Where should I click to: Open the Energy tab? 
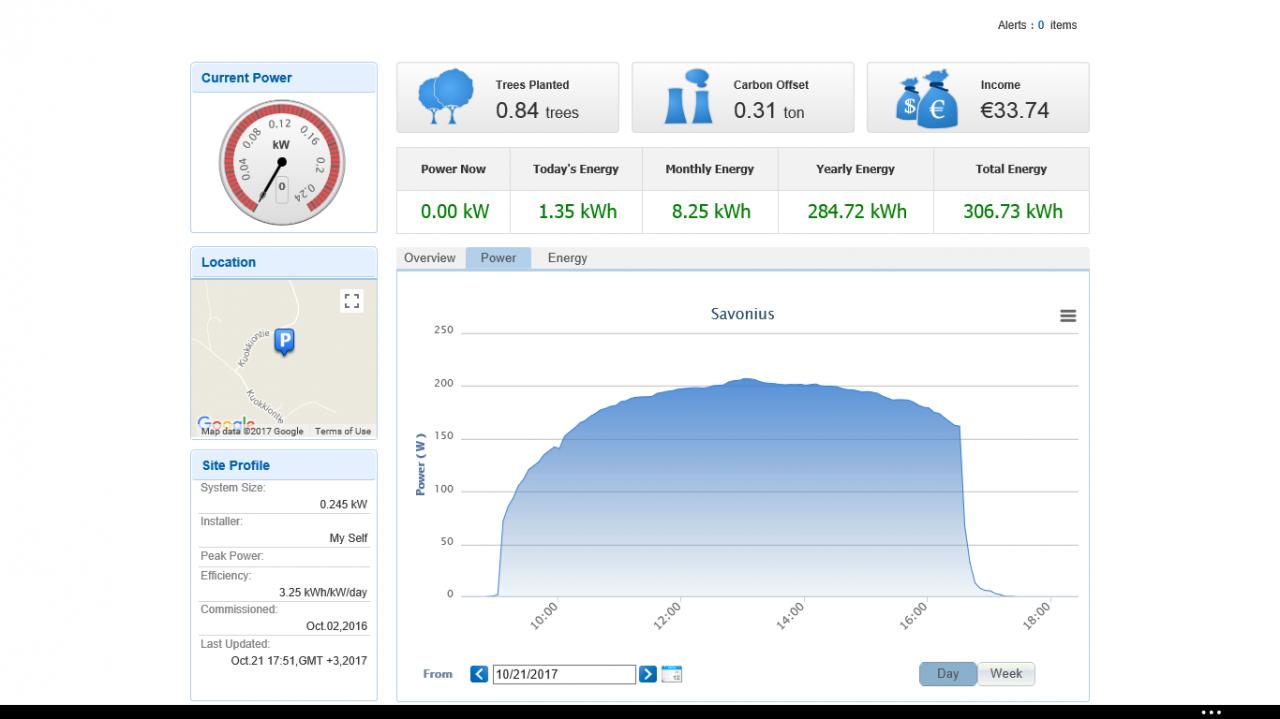pyautogui.click(x=567, y=258)
